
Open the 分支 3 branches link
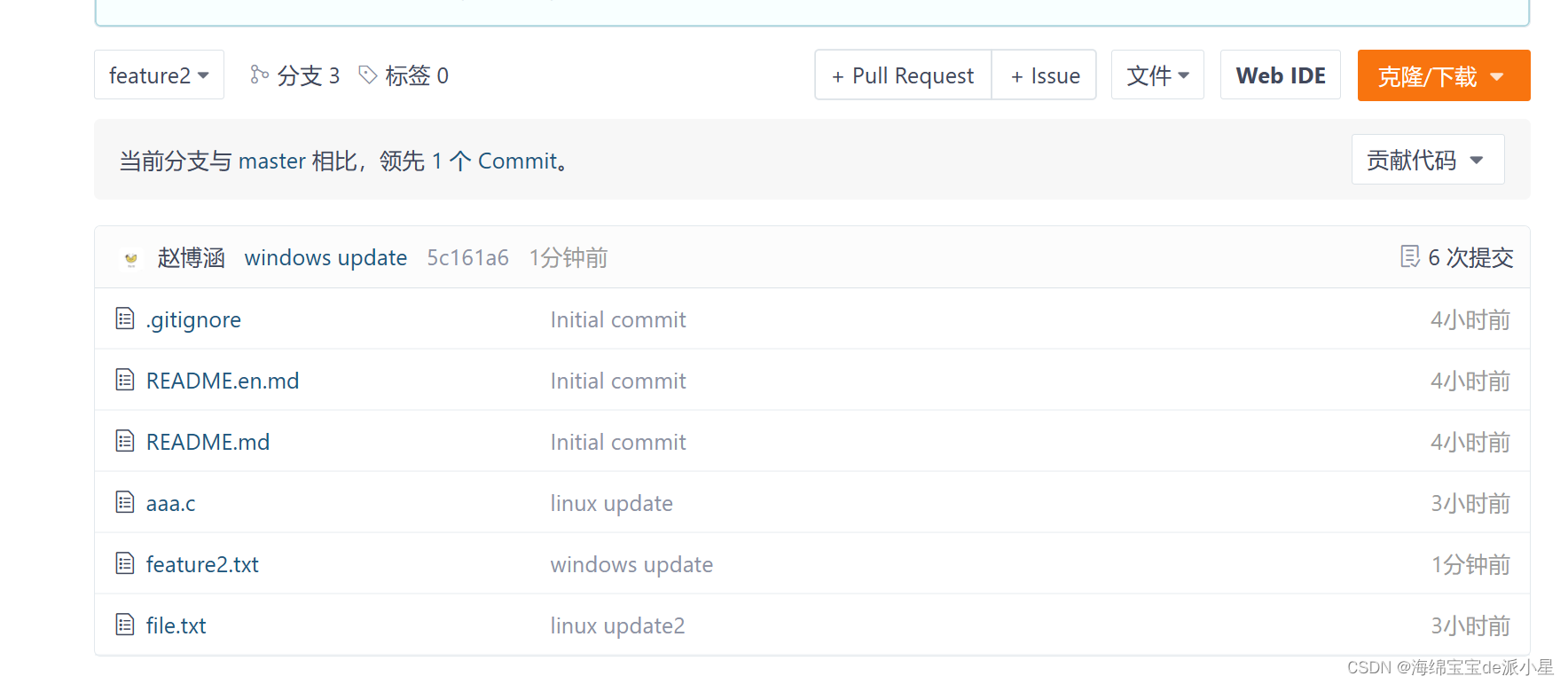pyautogui.click(x=308, y=76)
